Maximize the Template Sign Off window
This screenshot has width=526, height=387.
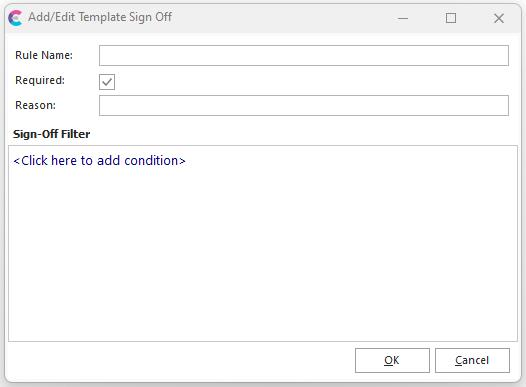(x=451, y=18)
